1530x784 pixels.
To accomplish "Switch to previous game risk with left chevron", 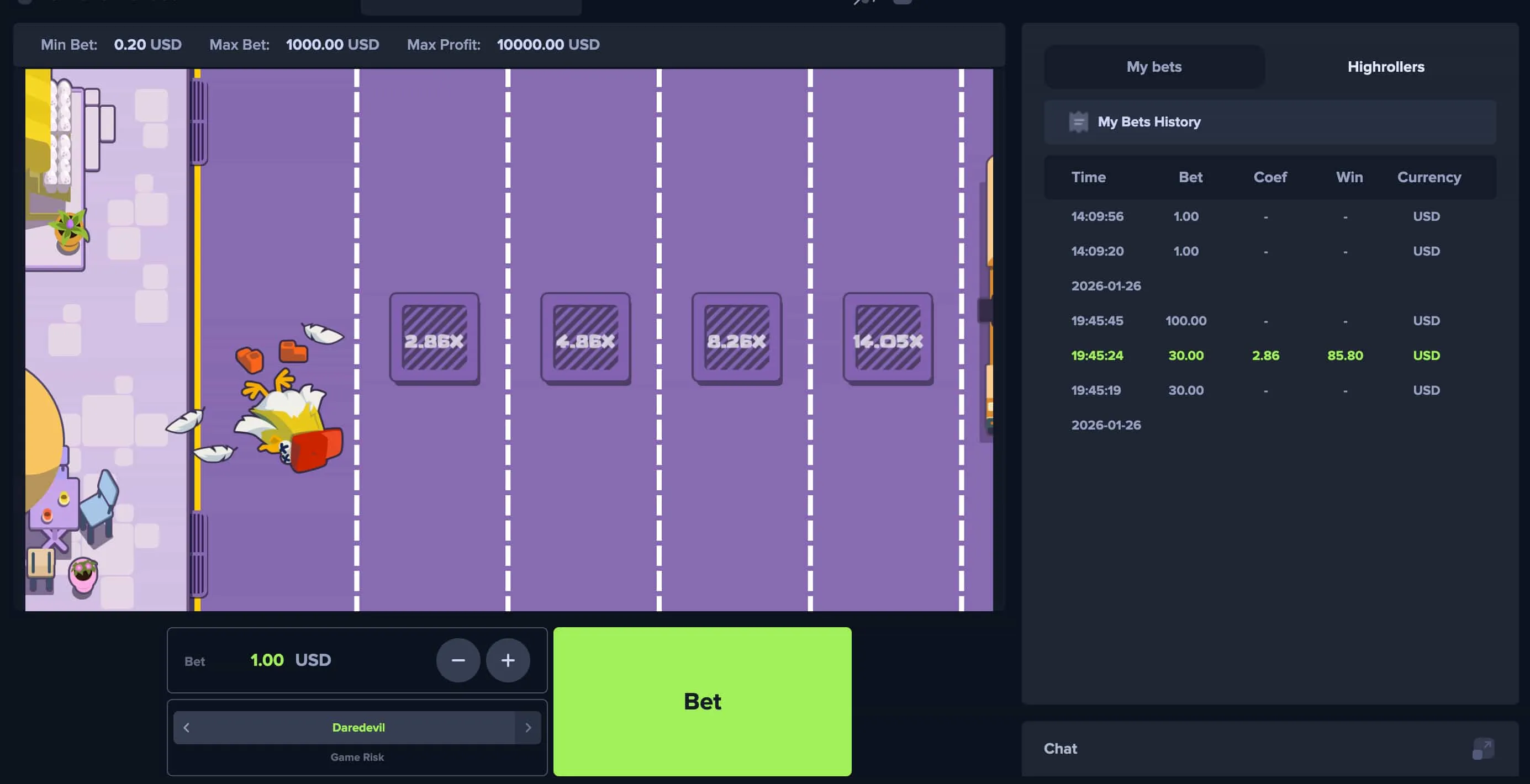I will [187, 727].
